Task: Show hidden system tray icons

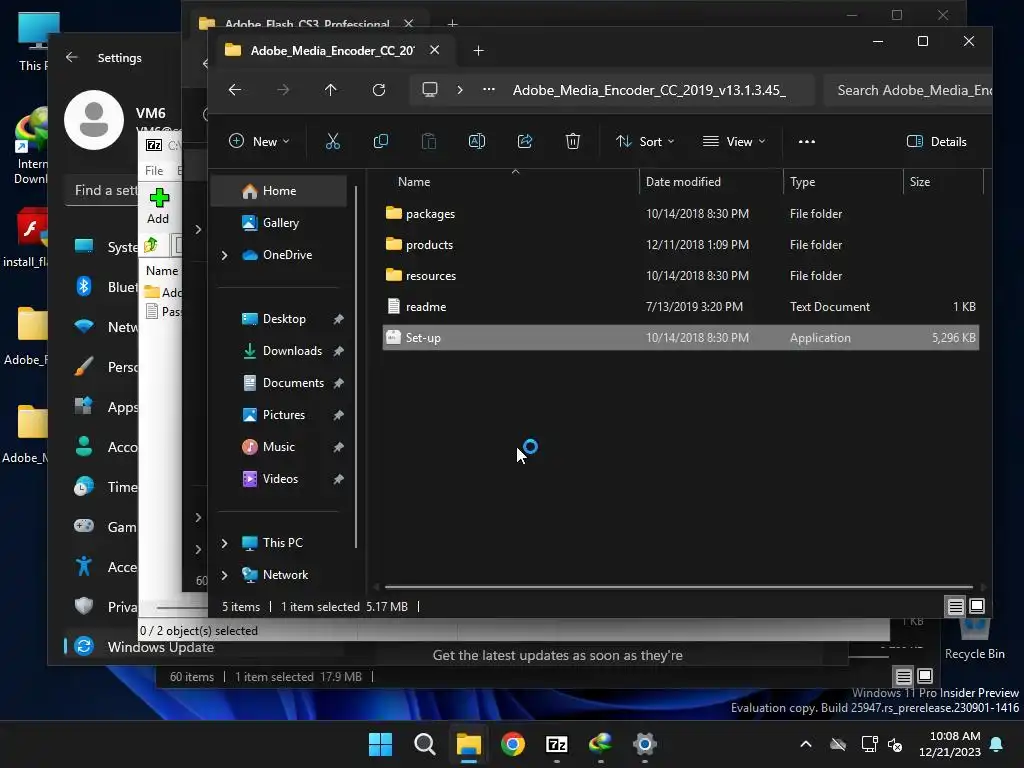Action: 806,744
